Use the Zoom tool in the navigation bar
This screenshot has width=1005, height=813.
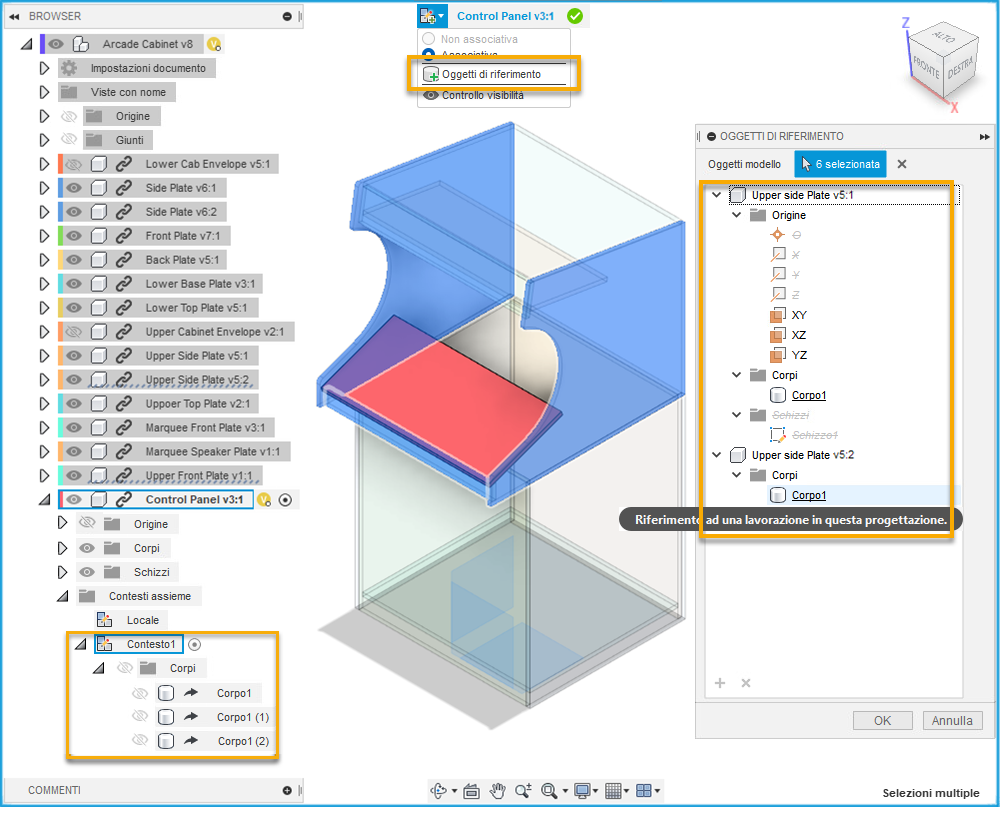pyautogui.click(x=523, y=790)
